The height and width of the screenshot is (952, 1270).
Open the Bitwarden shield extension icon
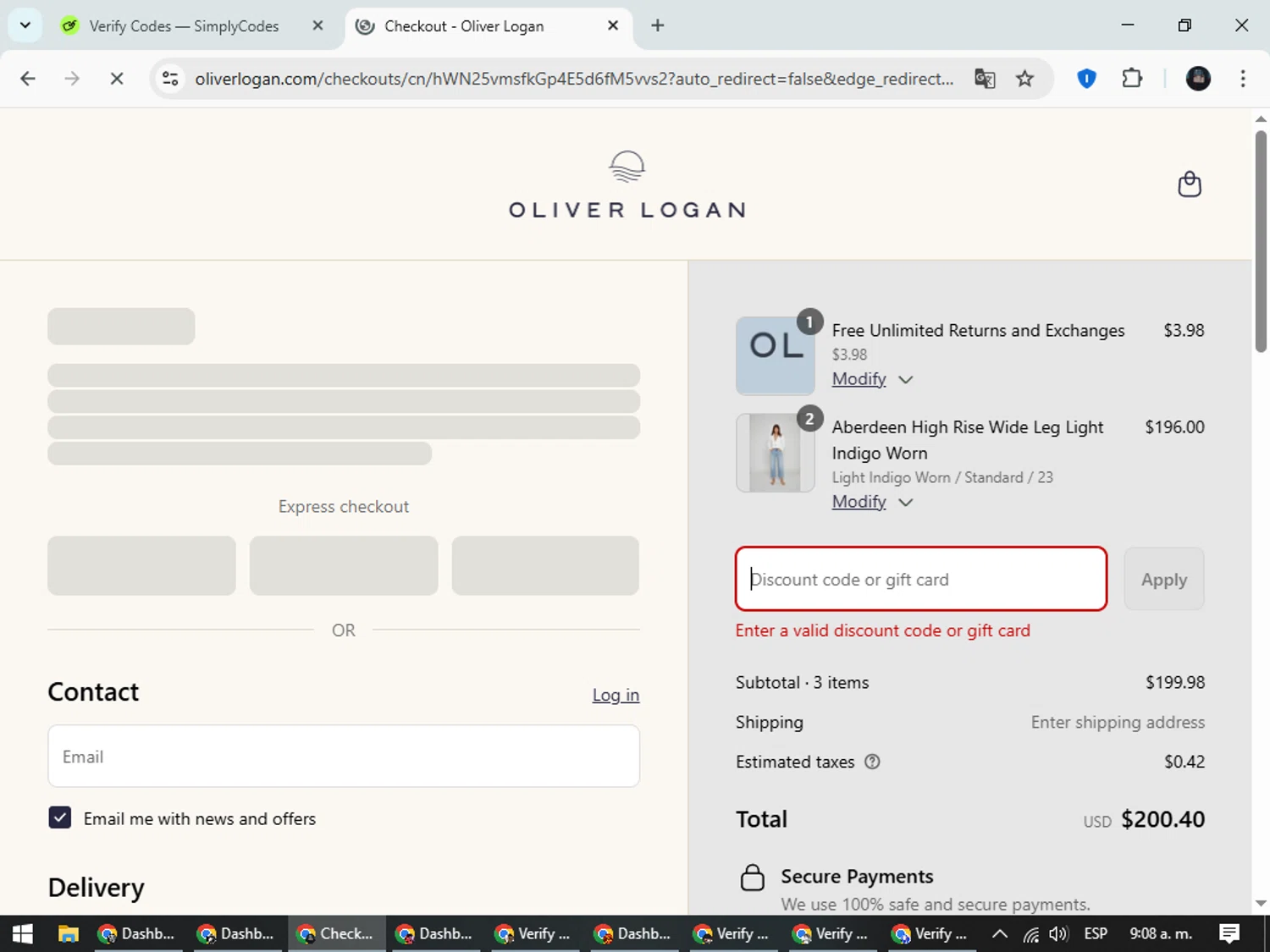point(1086,79)
